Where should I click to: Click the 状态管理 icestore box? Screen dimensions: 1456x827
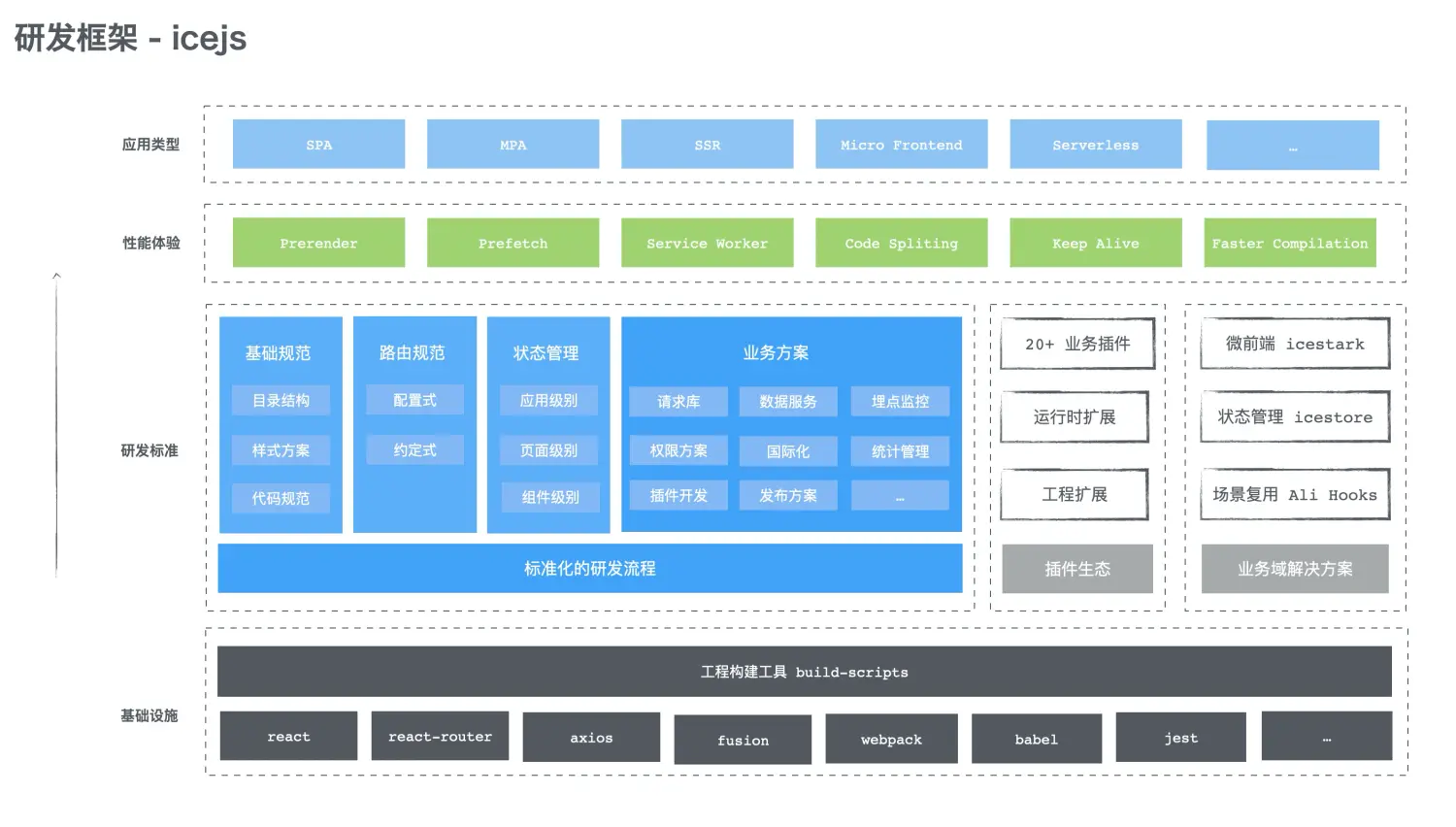pyautogui.click(x=1295, y=417)
